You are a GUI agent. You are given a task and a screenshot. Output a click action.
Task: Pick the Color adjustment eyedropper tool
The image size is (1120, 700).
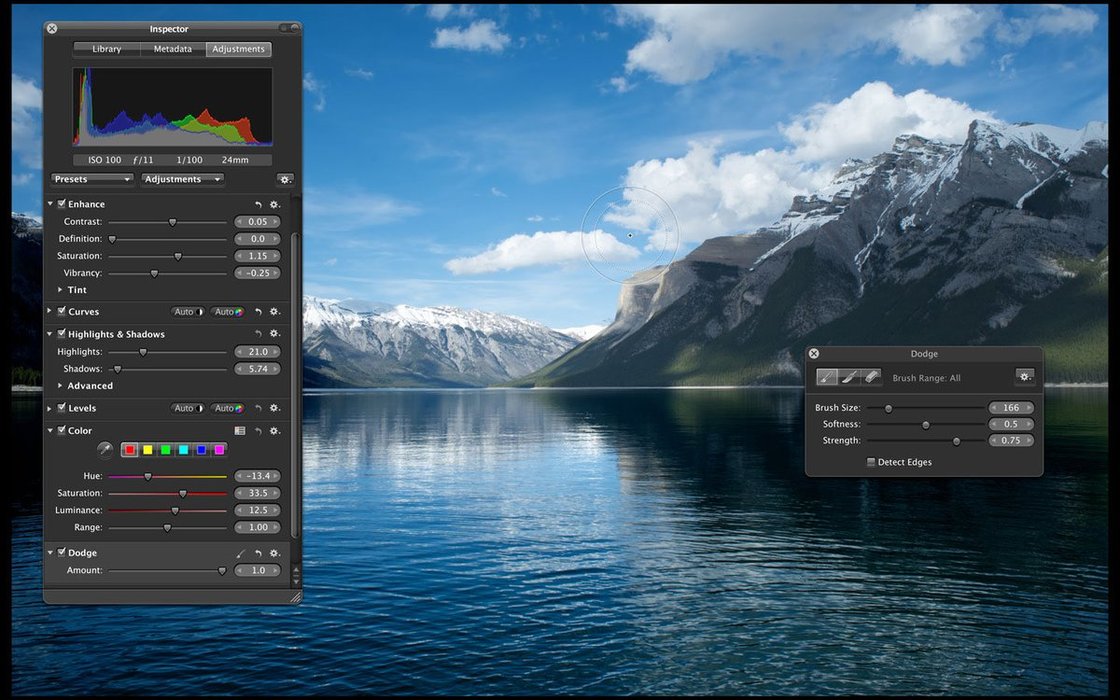pos(104,450)
